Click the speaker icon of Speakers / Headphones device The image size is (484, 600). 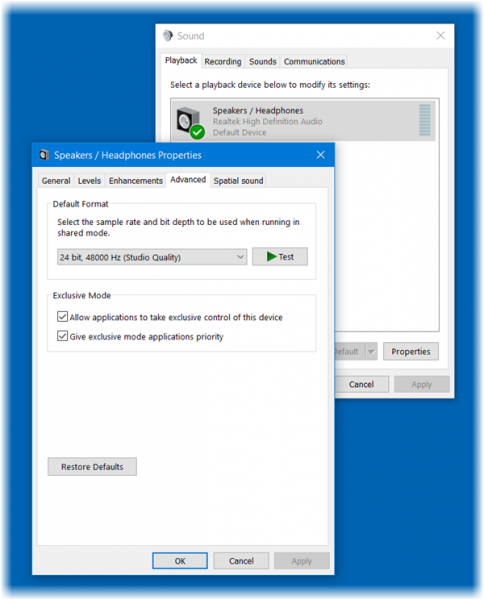coord(188,121)
